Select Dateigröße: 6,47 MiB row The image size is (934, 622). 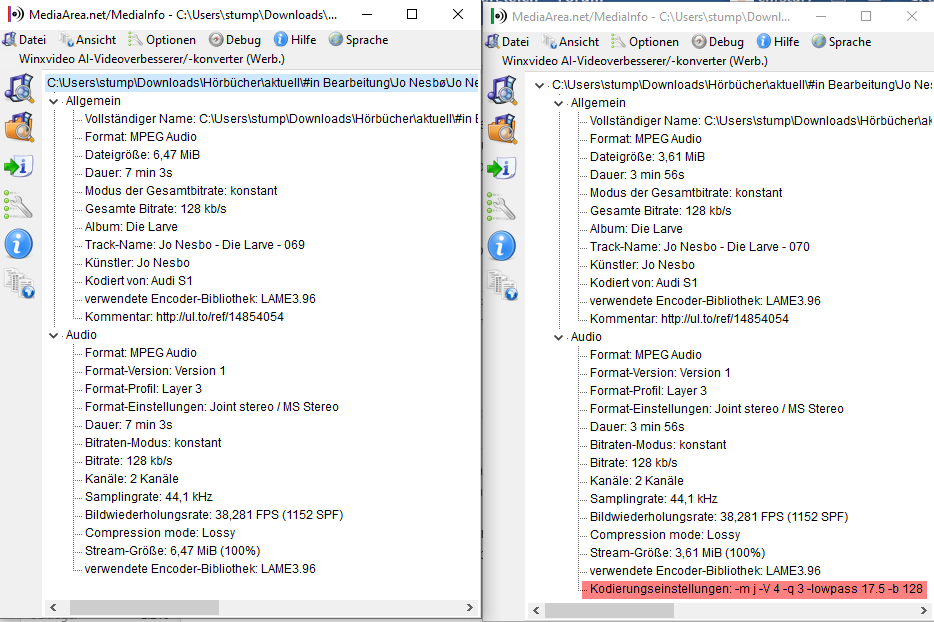click(x=142, y=155)
